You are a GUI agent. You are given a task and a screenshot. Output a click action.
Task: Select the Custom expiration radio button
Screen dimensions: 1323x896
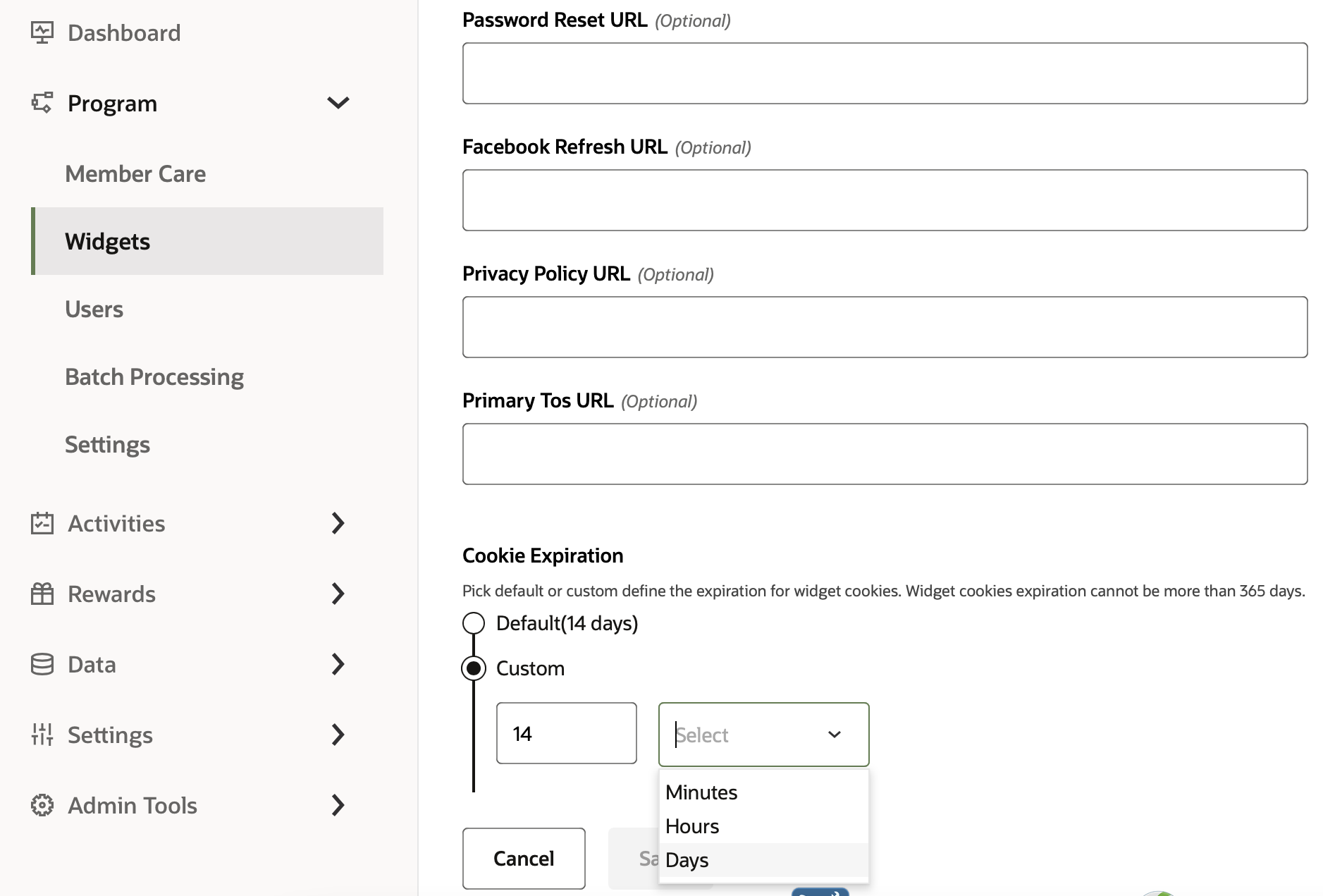coord(474,668)
